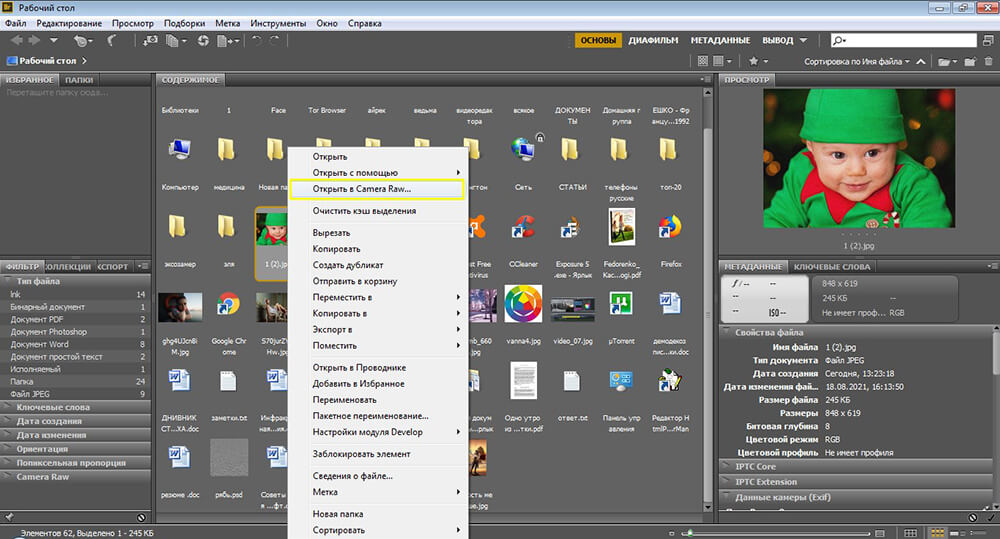Create a new folder icon
The image size is (1000, 539).
point(970,62)
